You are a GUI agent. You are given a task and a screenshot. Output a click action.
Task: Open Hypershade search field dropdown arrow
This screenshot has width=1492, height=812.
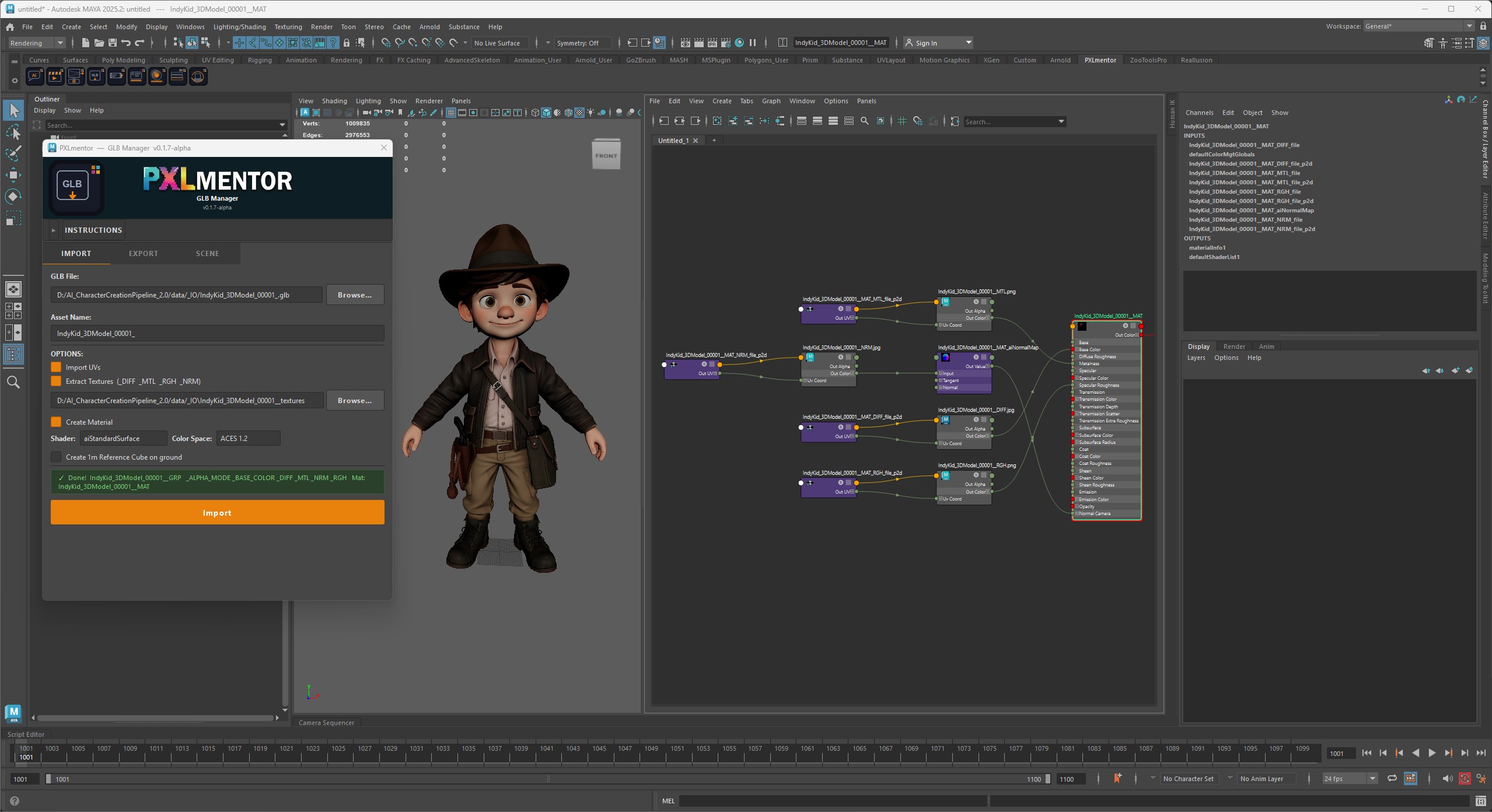pos(1061,121)
